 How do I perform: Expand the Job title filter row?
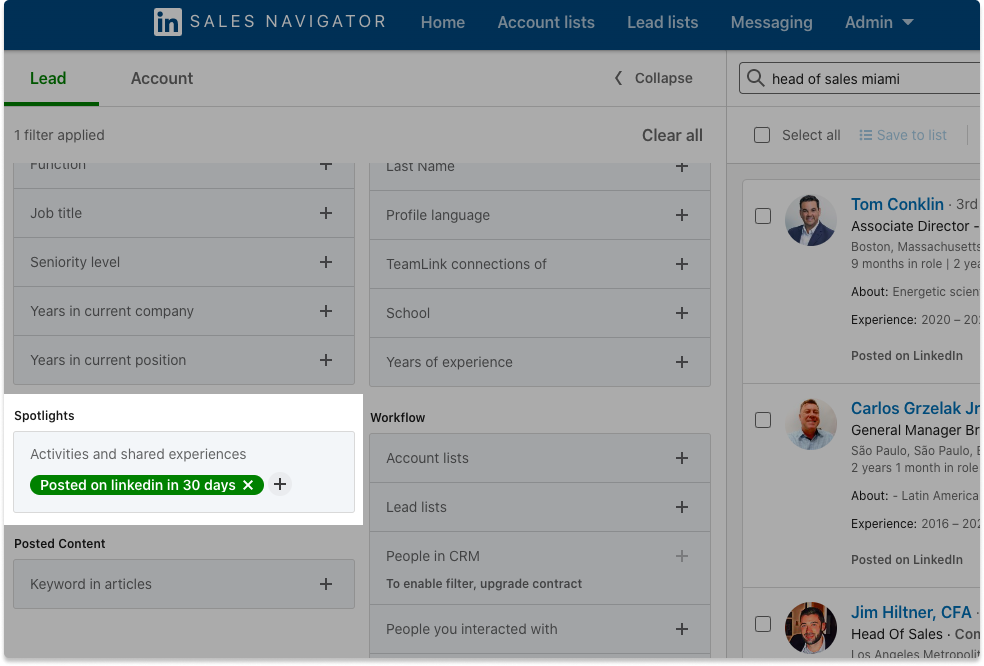coord(184,213)
